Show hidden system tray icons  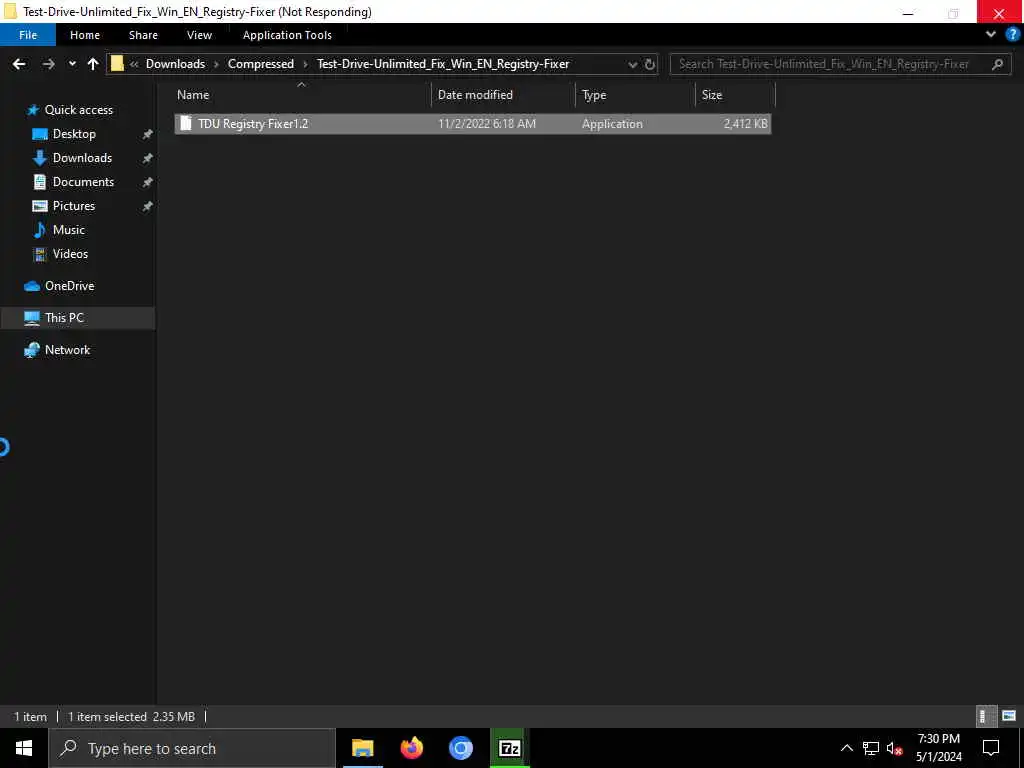point(846,748)
